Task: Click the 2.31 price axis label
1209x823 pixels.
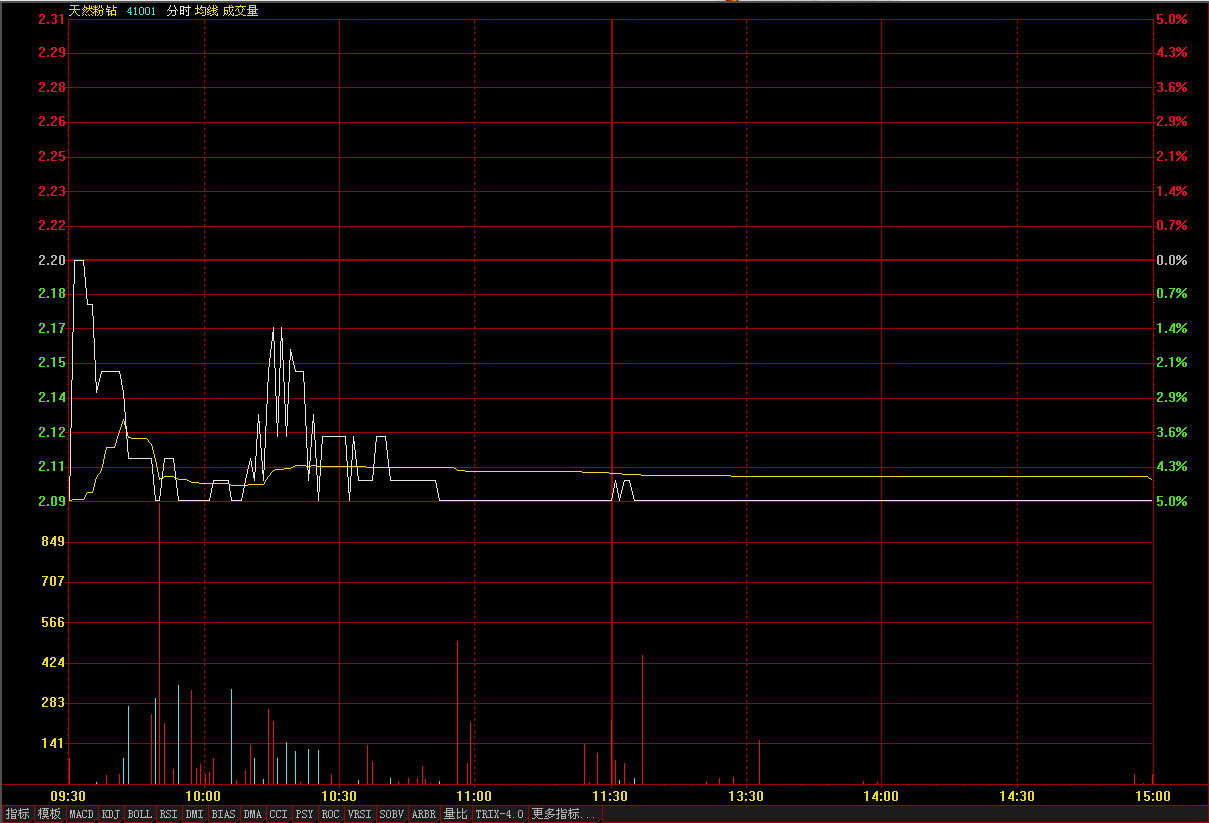Action: (x=52, y=19)
